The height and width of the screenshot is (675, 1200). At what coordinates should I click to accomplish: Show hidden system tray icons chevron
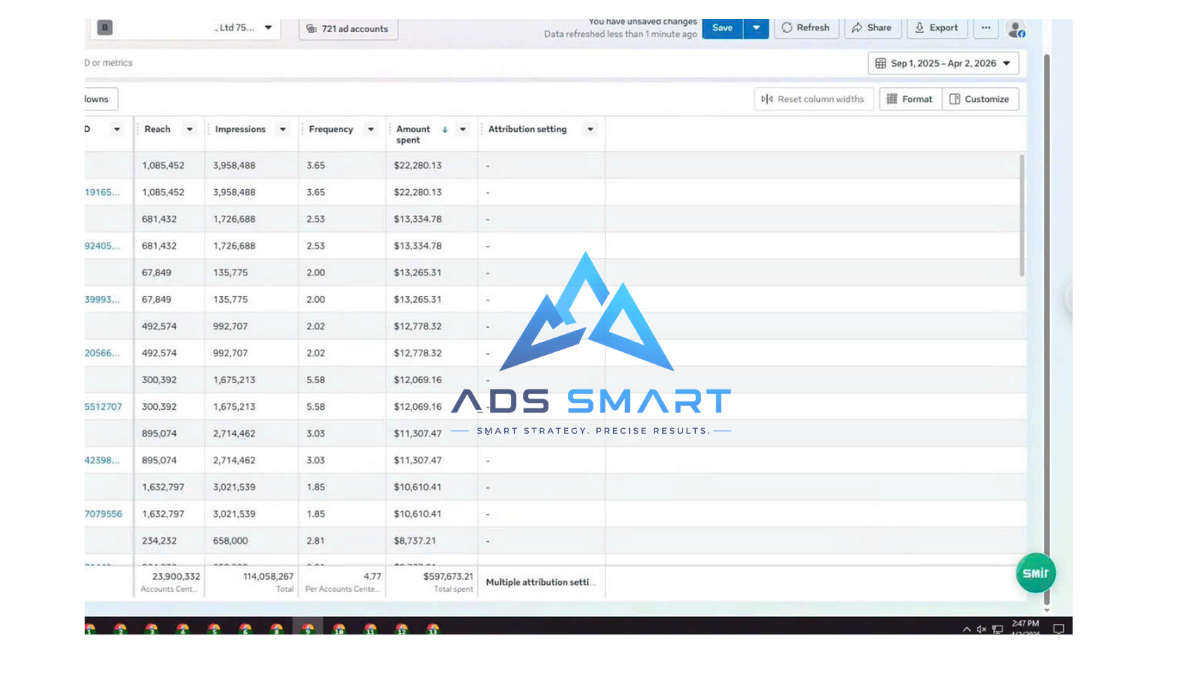point(966,629)
